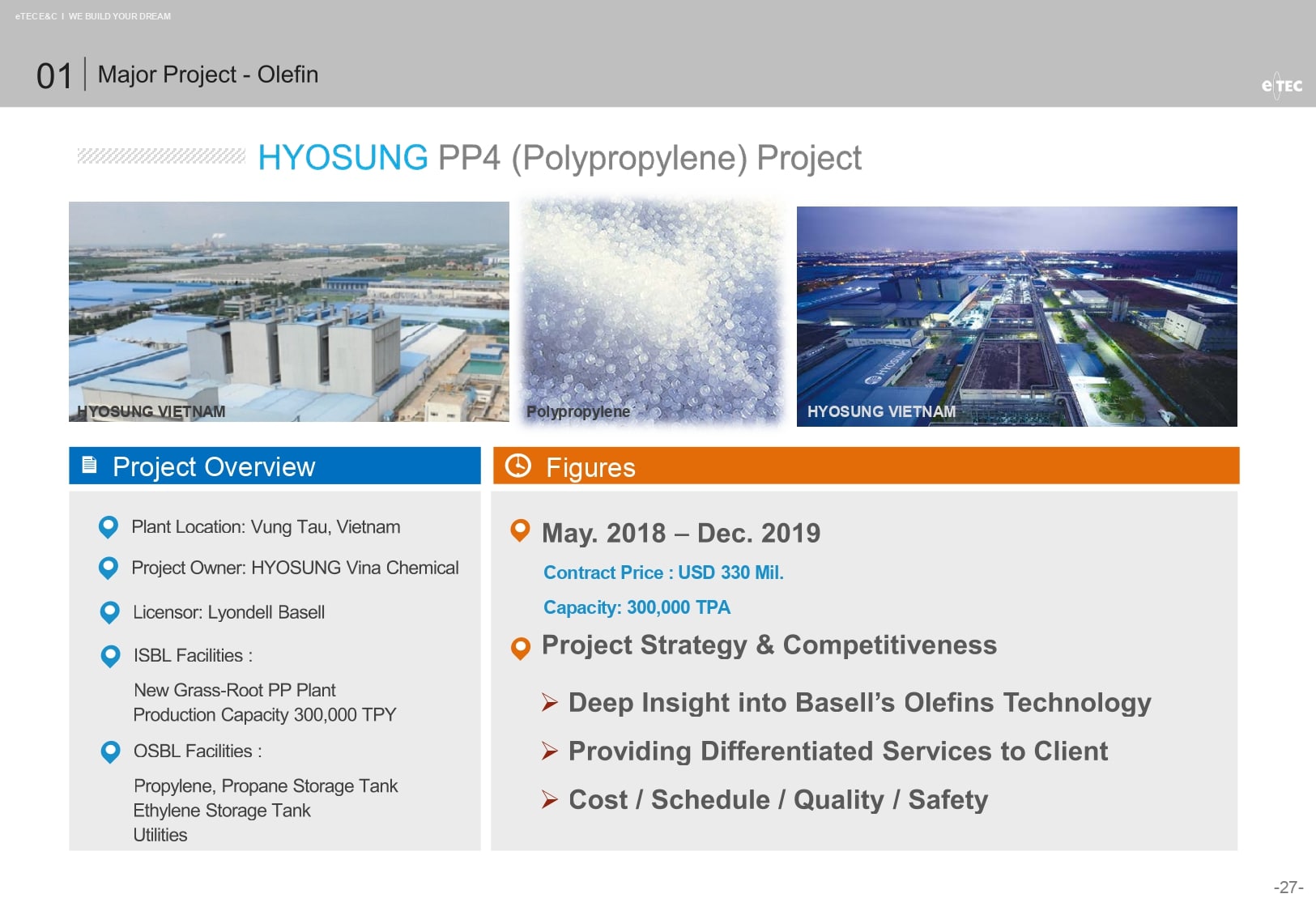Screen dimensions: 1316x911
Task: Click the eTEC logo in the header
Action: (x=1281, y=85)
